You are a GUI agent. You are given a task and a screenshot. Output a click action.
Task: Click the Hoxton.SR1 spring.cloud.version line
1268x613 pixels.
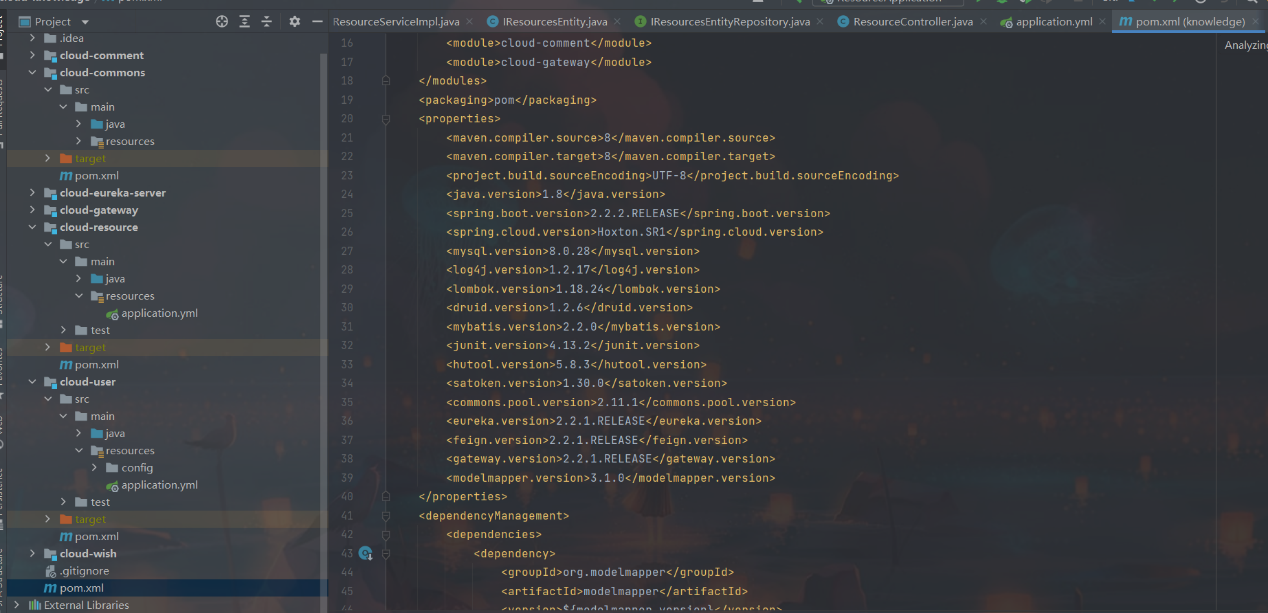tap(634, 232)
